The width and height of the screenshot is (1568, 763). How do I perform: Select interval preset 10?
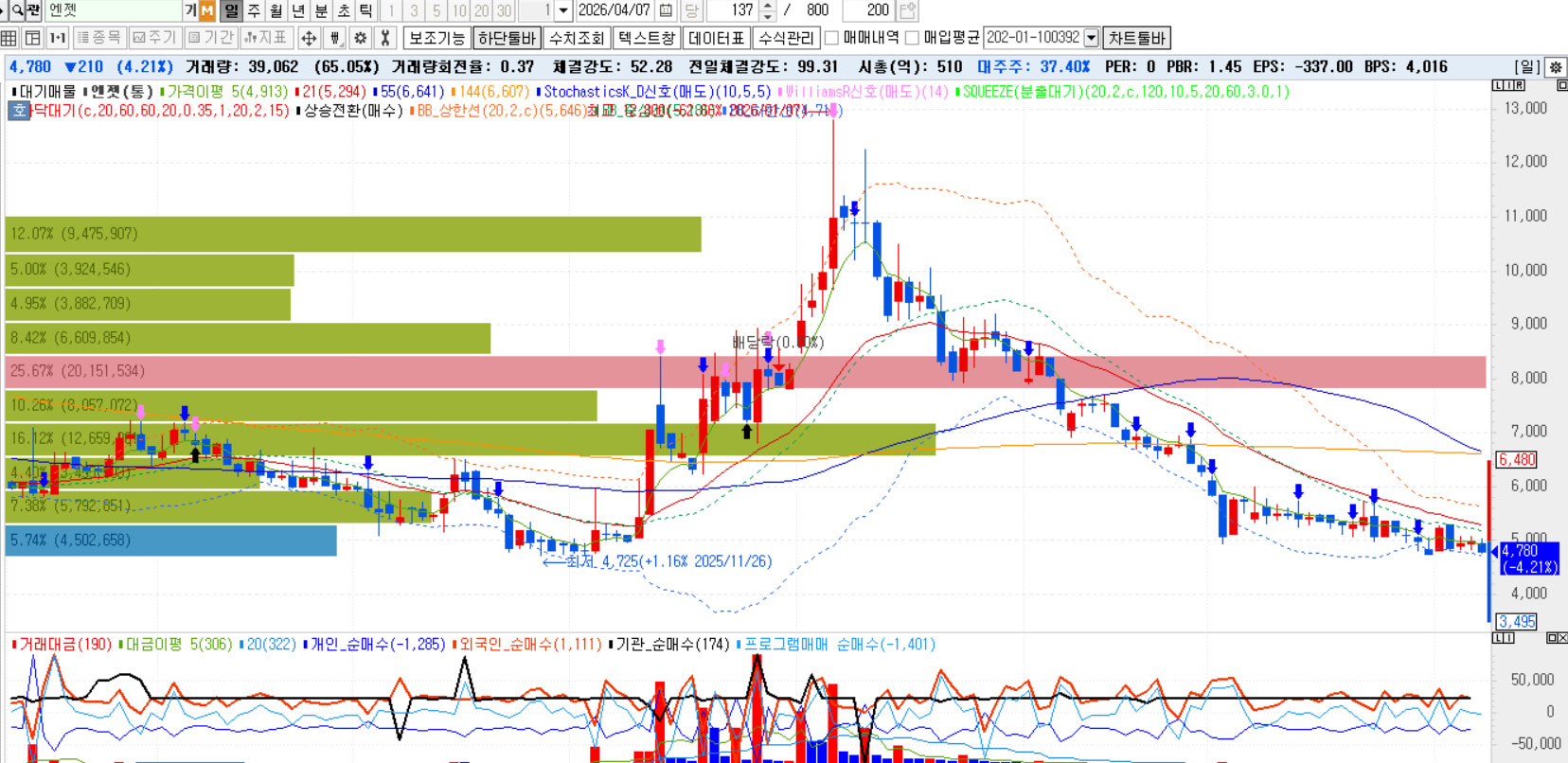(x=459, y=10)
